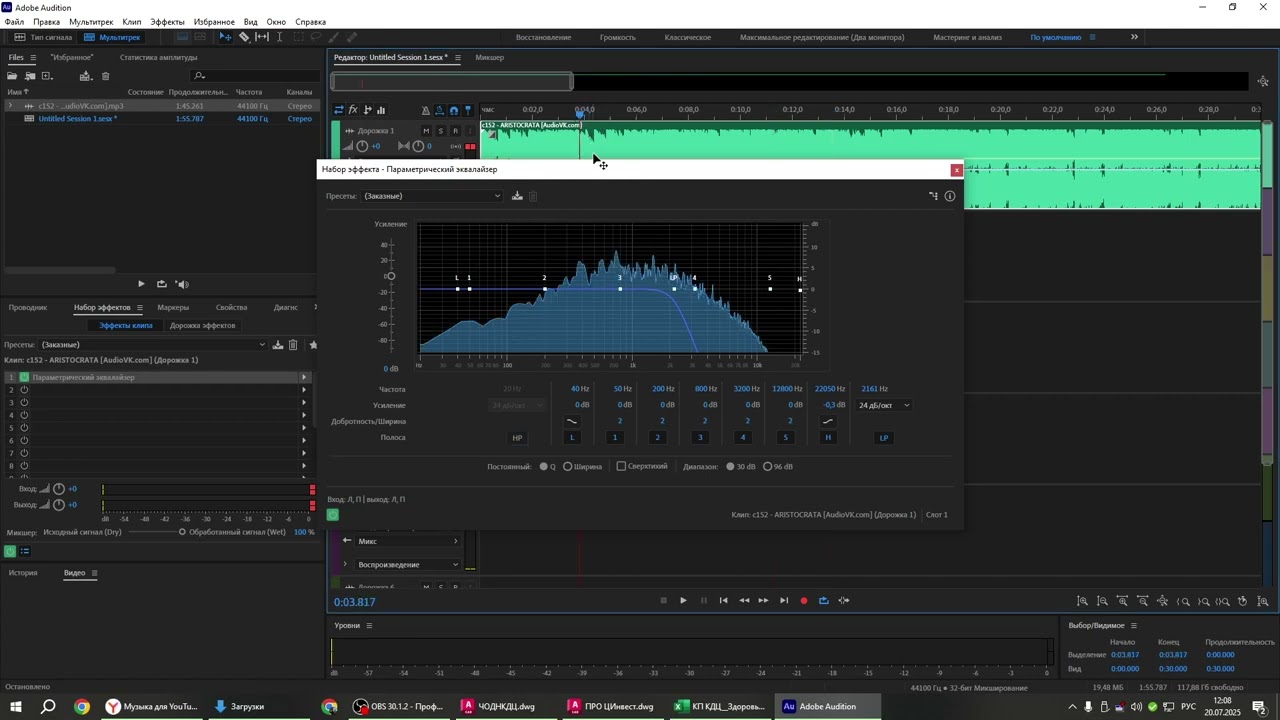This screenshot has height=720, width=1280.
Task: Open the Эффекты menu
Action: tap(167, 21)
